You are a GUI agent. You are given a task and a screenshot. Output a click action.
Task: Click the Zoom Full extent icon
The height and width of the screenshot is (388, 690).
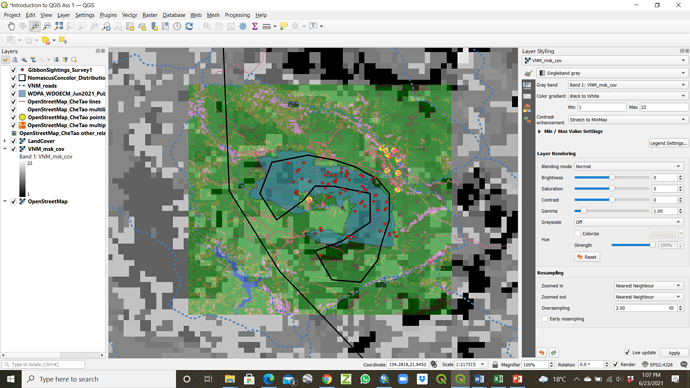(x=59, y=26)
